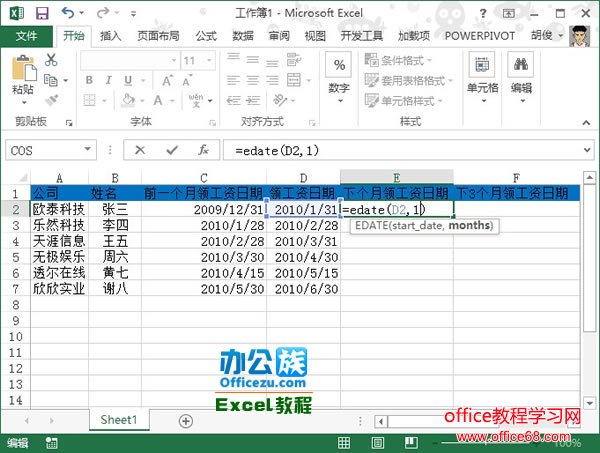Toggle Center horizontal alignment

pos(253,80)
